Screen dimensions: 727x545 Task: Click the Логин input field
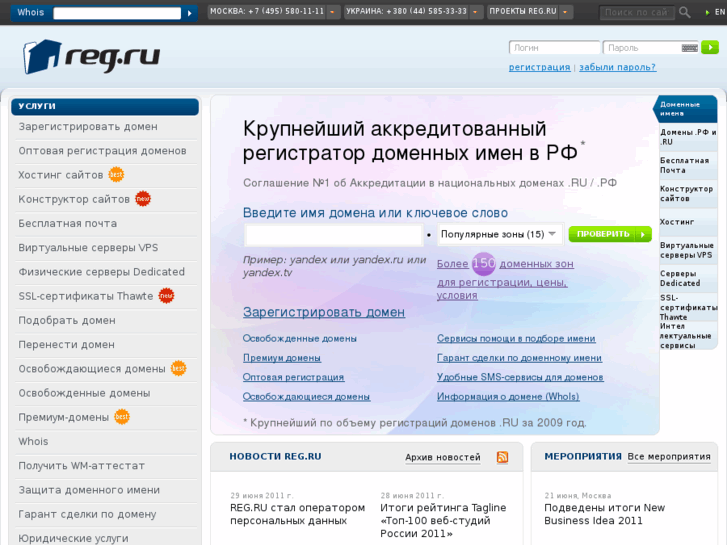(x=555, y=48)
